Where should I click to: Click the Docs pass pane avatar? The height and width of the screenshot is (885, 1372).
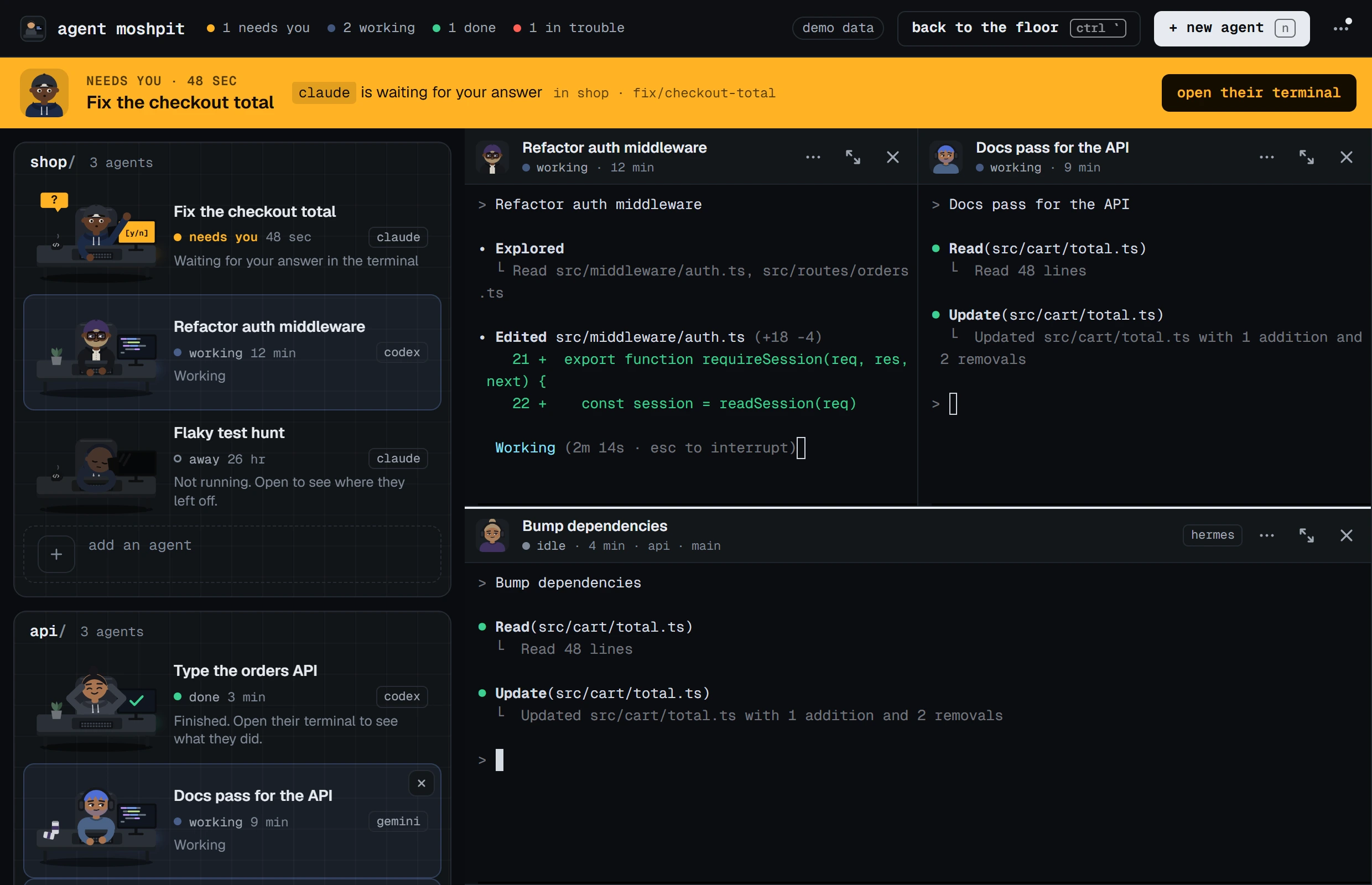pyautogui.click(x=945, y=157)
